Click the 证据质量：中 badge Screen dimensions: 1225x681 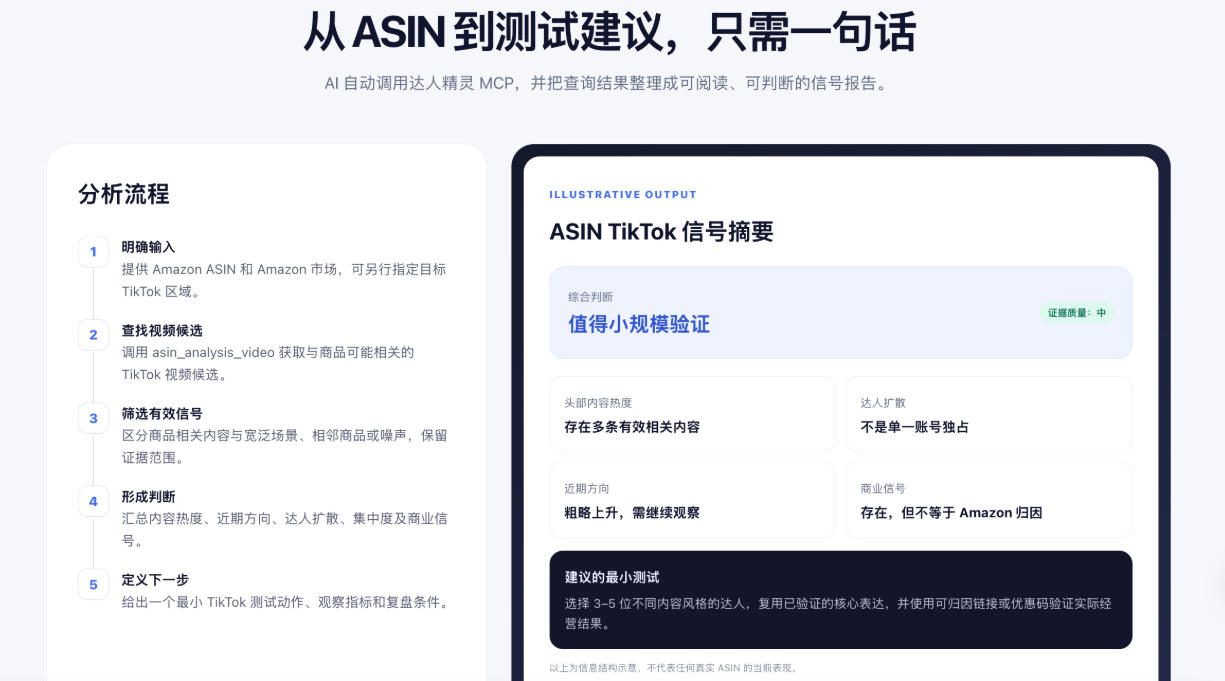(x=1077, y=313)
